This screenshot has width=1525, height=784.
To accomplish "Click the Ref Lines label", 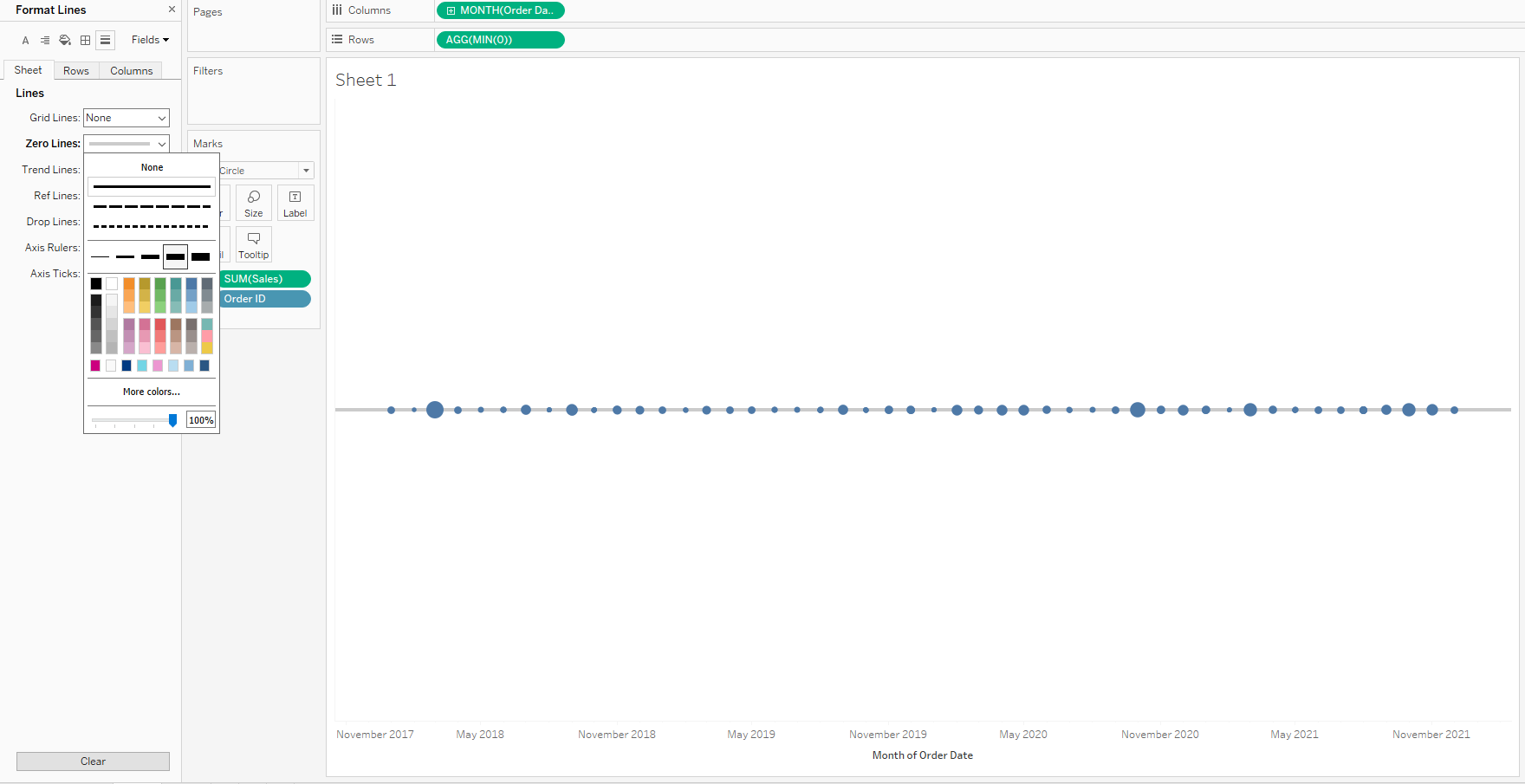I will click(57, 196).
